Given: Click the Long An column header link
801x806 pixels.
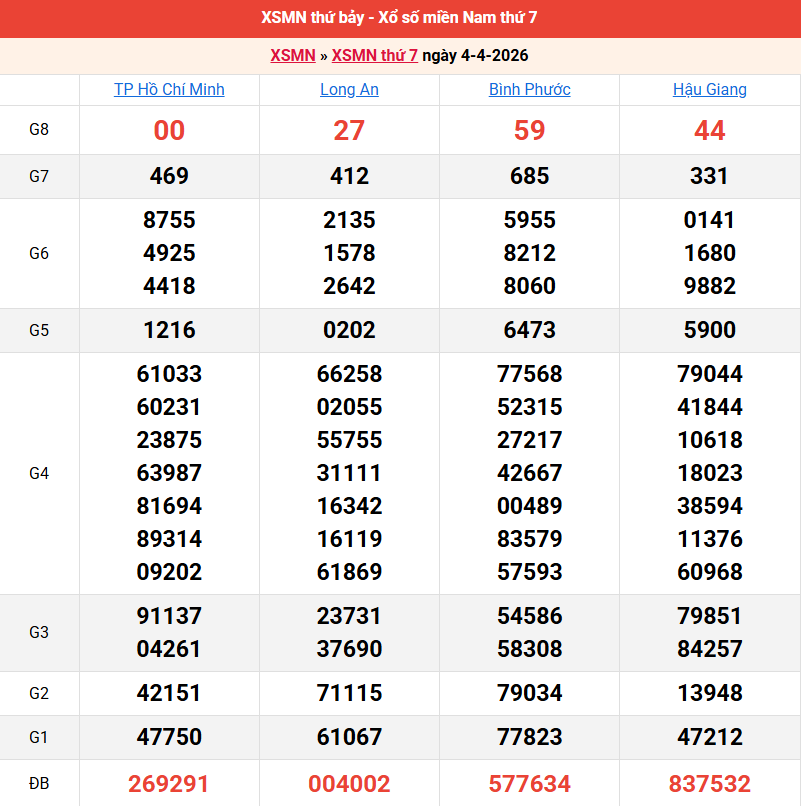Looking at the screenshot, I should (349, 89).
